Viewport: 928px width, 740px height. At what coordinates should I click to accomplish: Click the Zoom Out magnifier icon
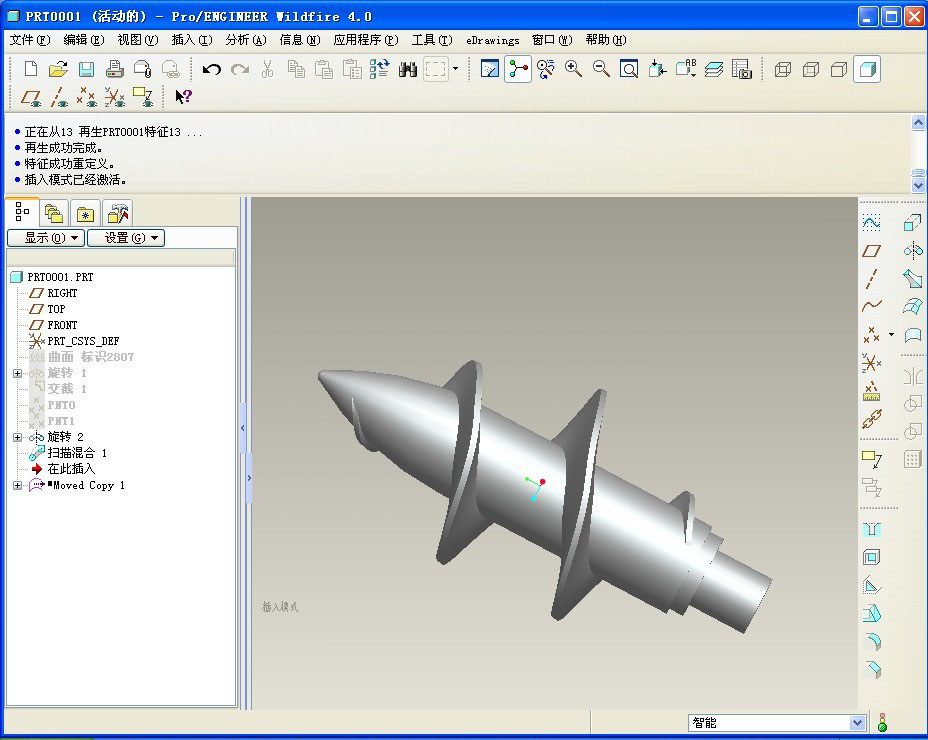[601, 69]
